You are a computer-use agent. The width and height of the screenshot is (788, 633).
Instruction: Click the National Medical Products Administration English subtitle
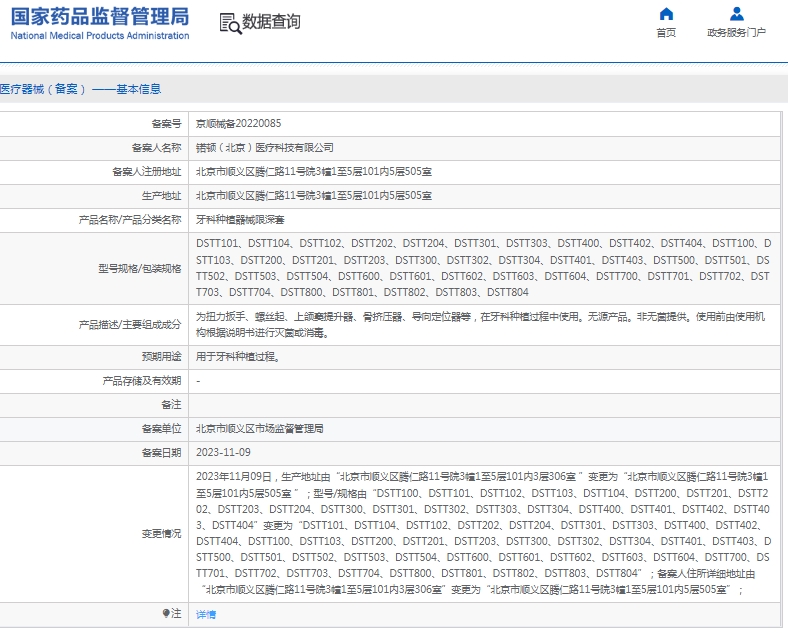coord(100,36)
